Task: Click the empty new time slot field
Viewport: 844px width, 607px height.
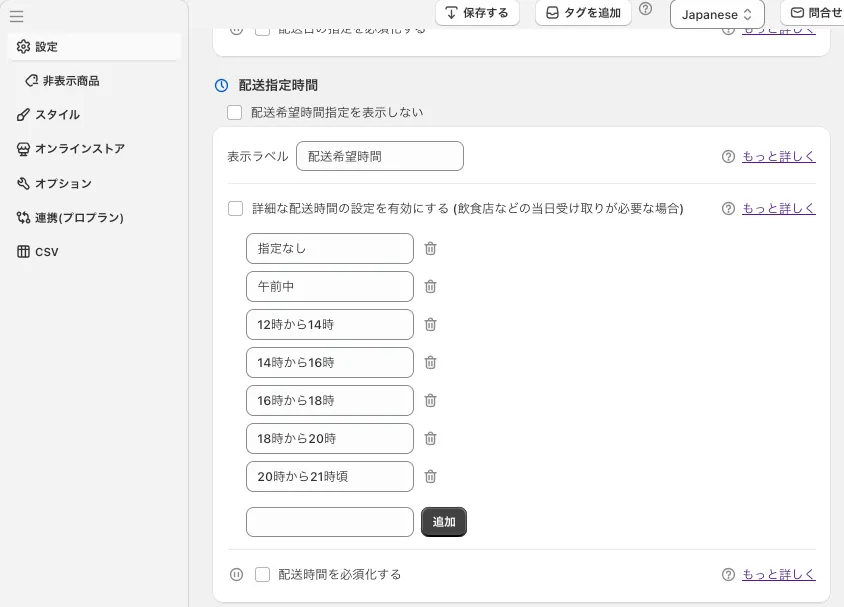Action: pyautogui.click(x=329, y=522)
